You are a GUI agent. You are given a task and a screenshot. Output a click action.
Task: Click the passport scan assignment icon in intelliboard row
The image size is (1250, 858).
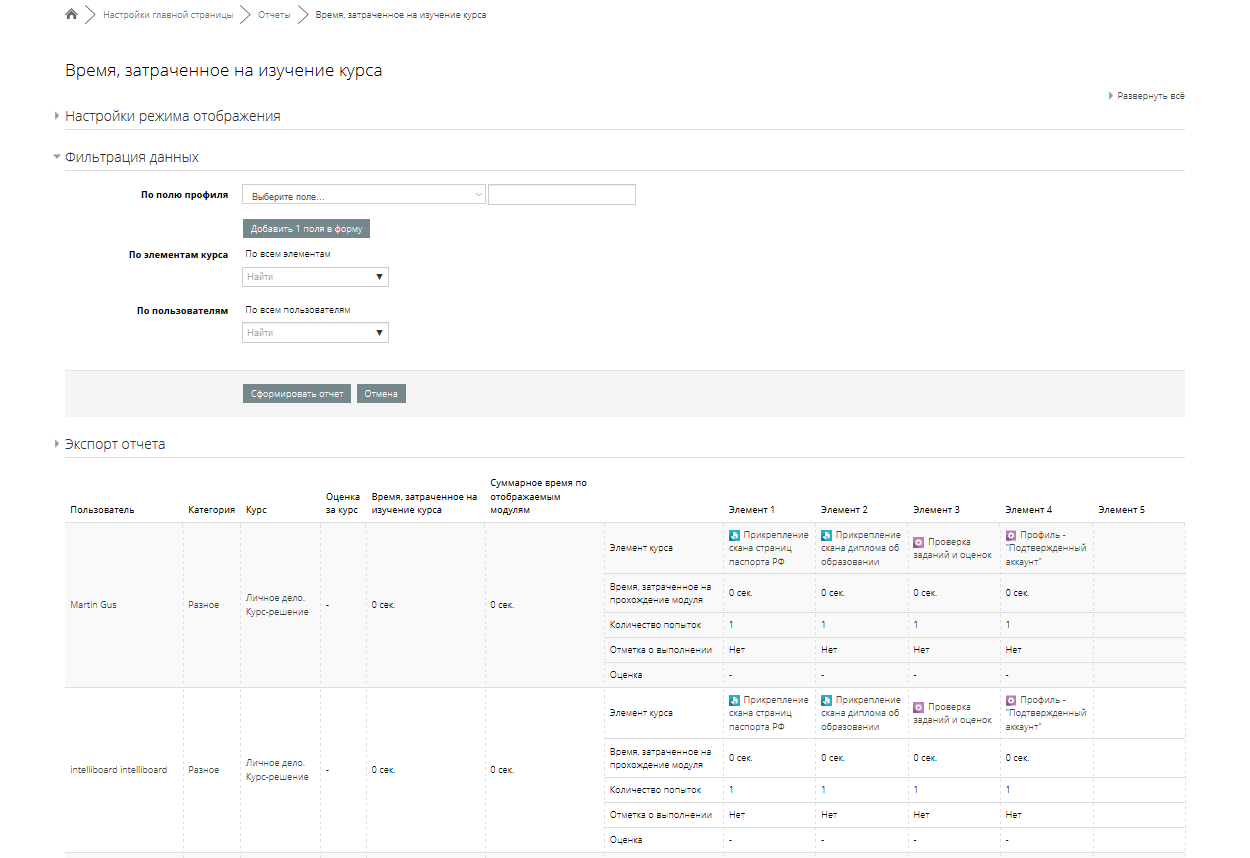click(735, 700)
